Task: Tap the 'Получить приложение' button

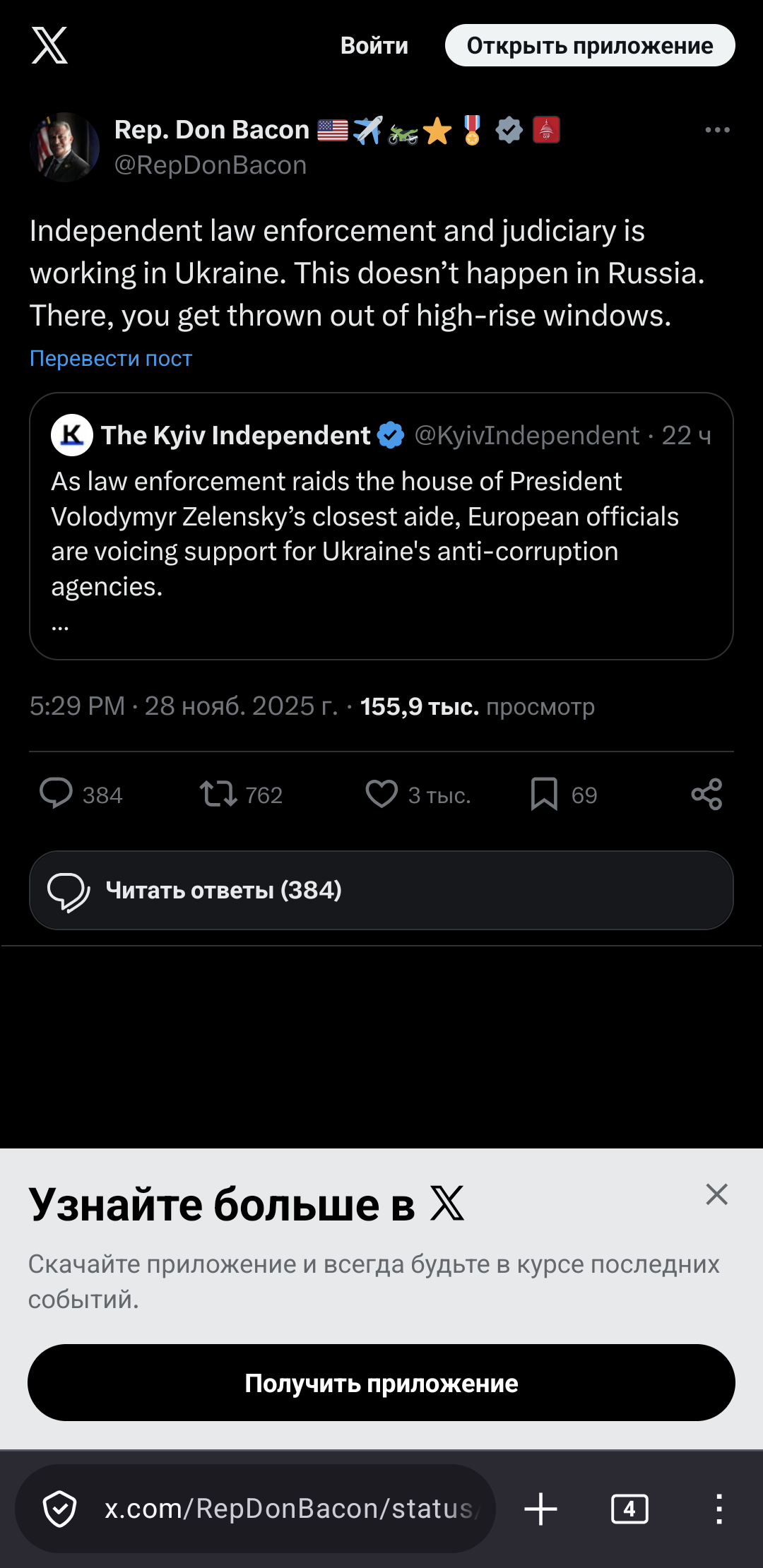Action: coord(381,1383)
